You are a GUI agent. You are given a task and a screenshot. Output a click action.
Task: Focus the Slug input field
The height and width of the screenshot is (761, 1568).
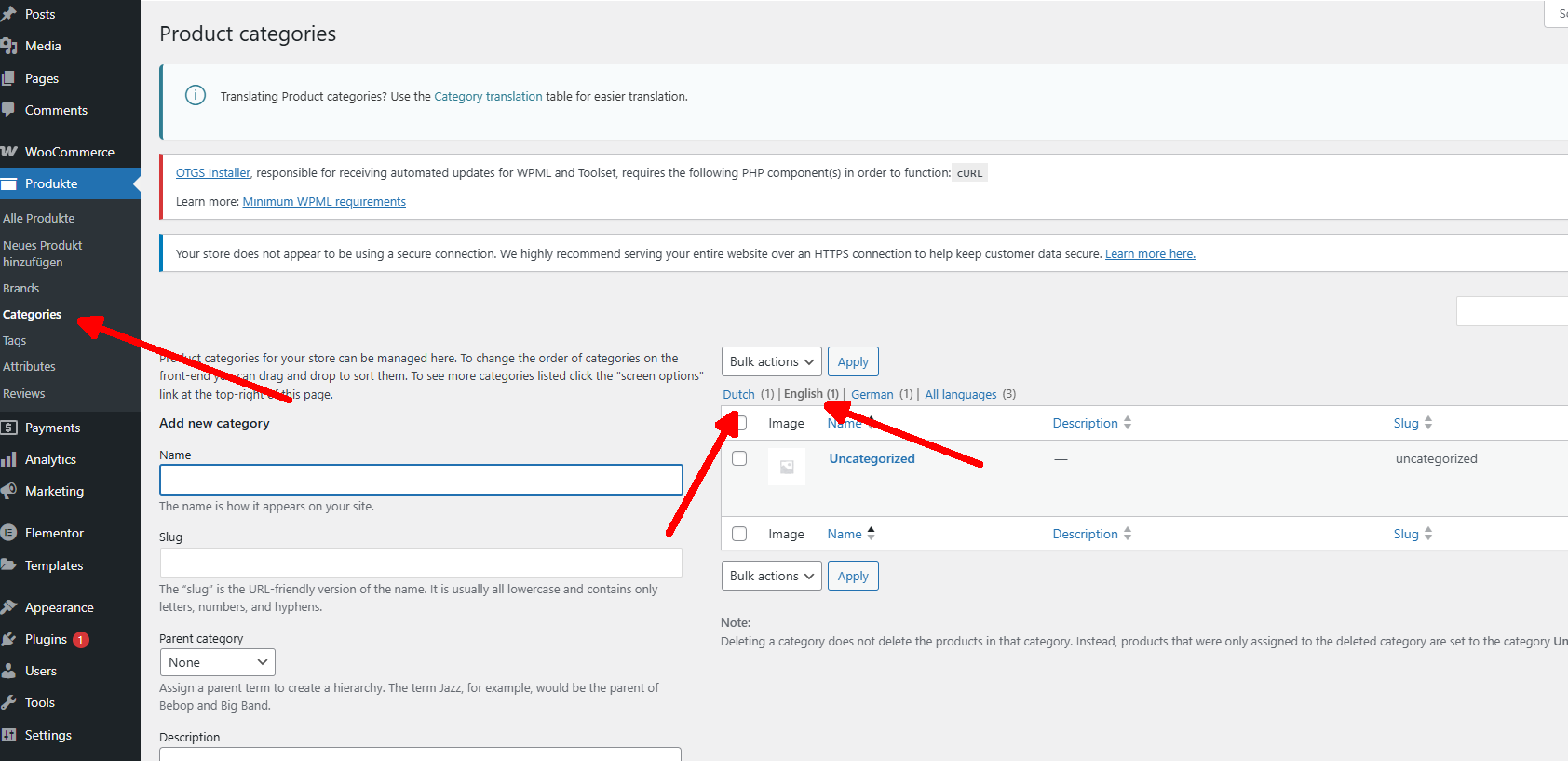pos(421,563)
